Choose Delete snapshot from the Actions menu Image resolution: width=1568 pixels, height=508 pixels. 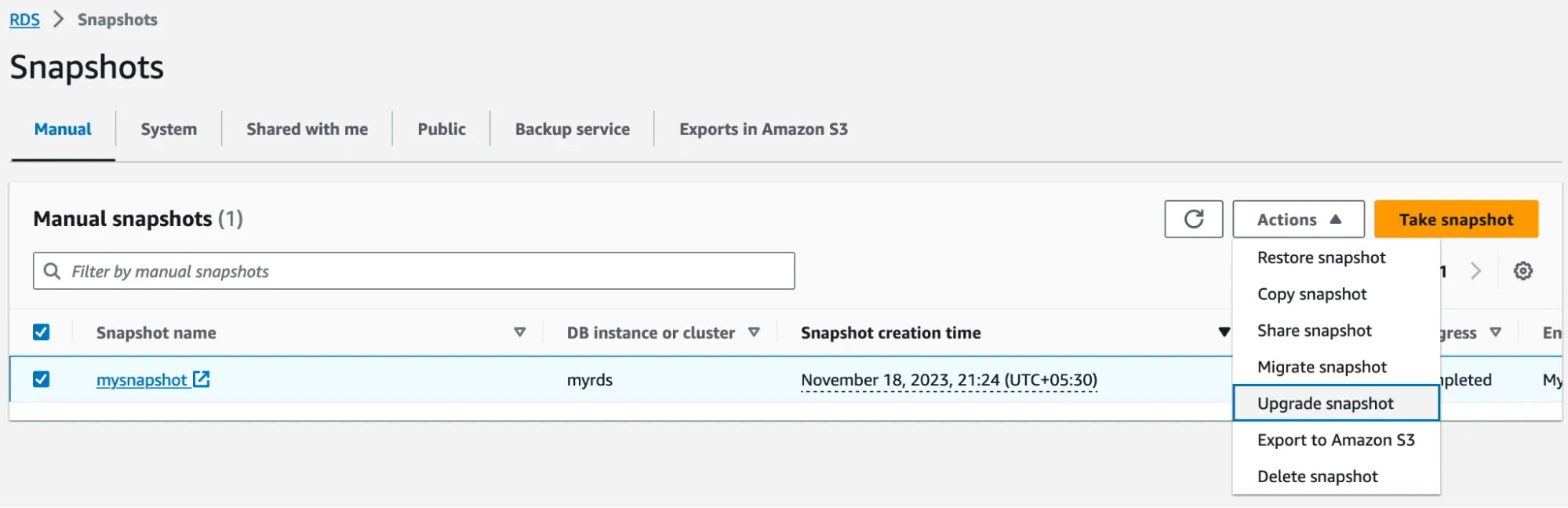click(1317, 476)
